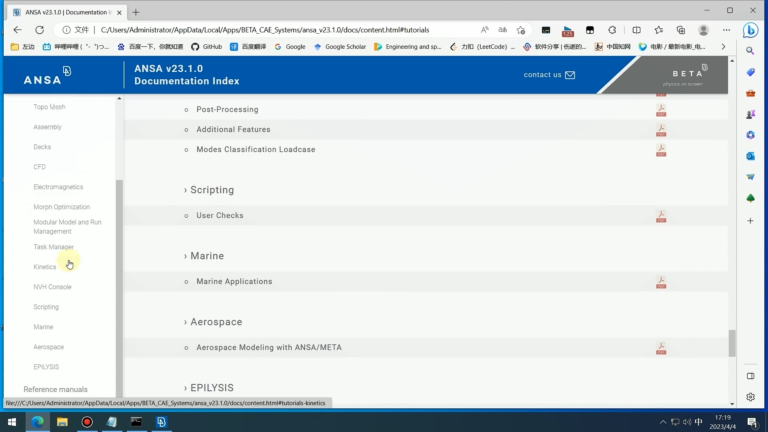The width and height of the screenshot is (768, 432).
Task: Open Windows Start menu
Action: tap(12, 422)
